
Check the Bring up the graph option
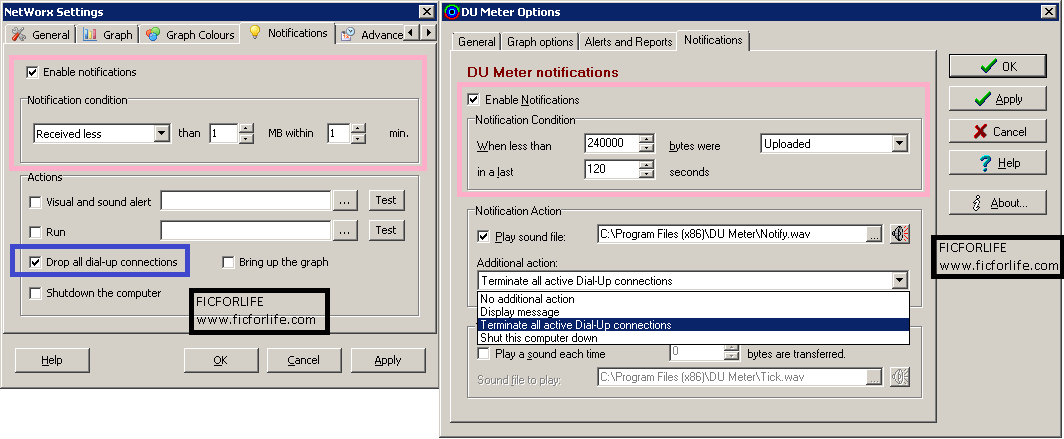click(228, 262)
